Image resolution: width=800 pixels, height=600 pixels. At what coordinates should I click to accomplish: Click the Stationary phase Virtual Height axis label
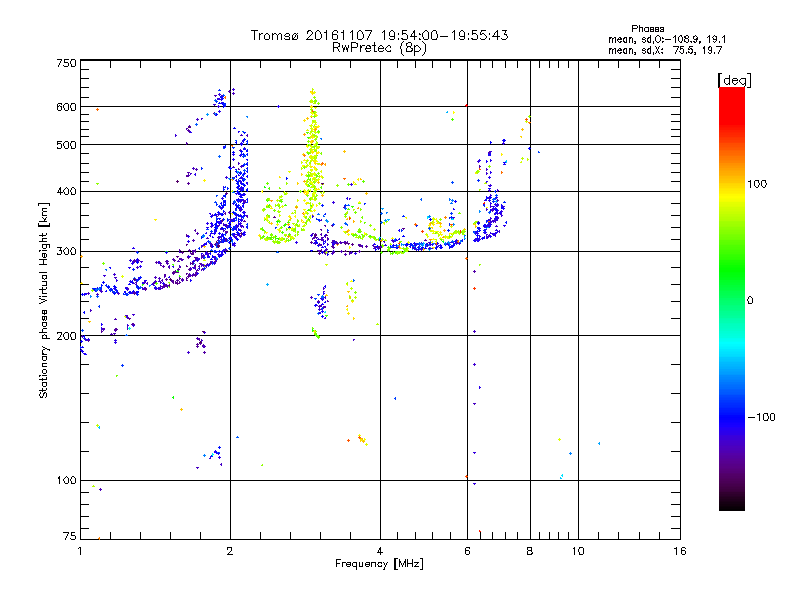tap(43, 301)
